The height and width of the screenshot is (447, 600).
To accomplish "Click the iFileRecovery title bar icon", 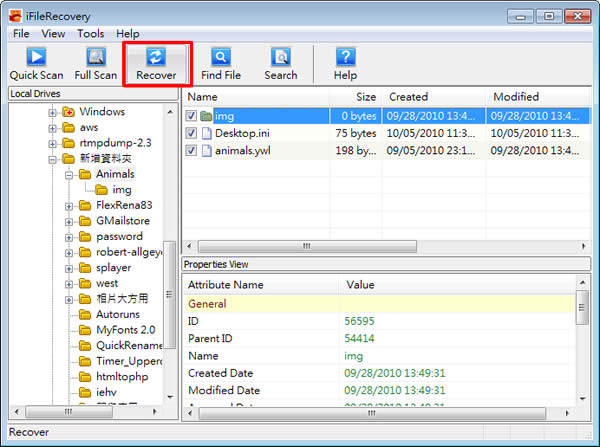I will 15,16.
